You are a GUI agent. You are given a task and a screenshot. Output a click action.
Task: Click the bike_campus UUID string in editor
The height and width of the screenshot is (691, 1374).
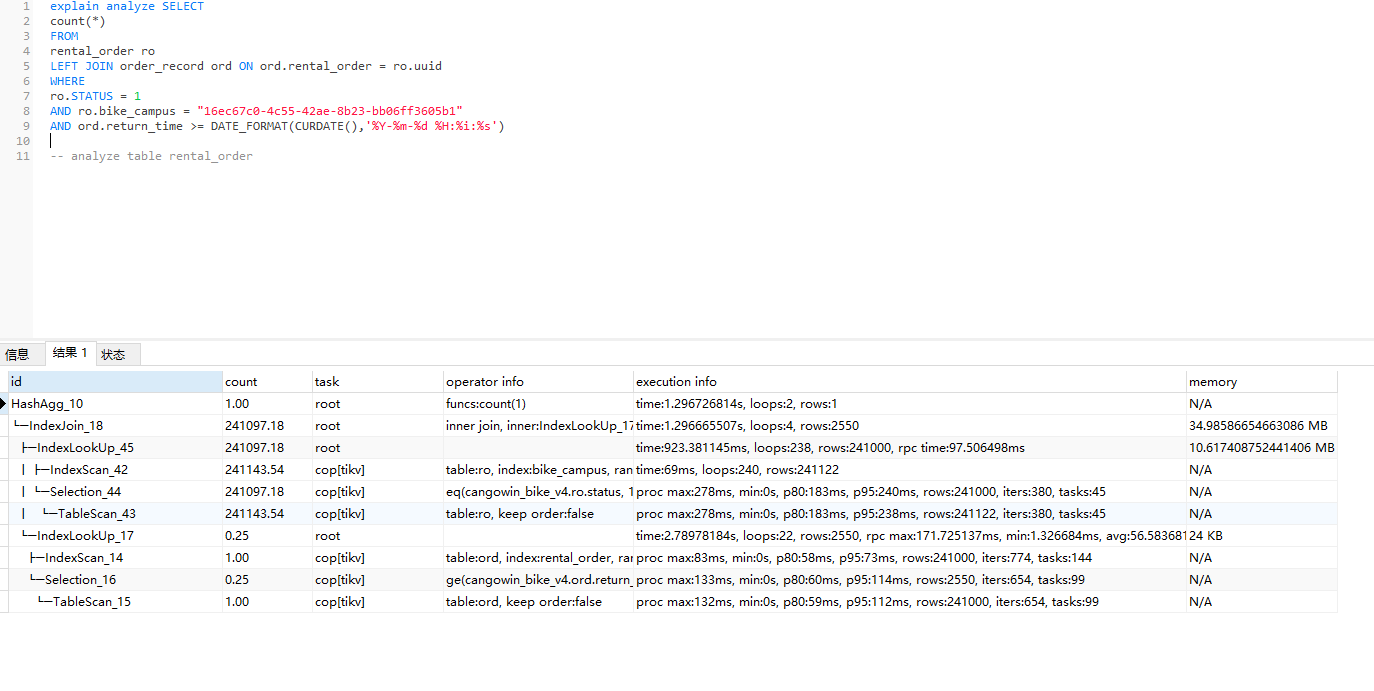329,111
